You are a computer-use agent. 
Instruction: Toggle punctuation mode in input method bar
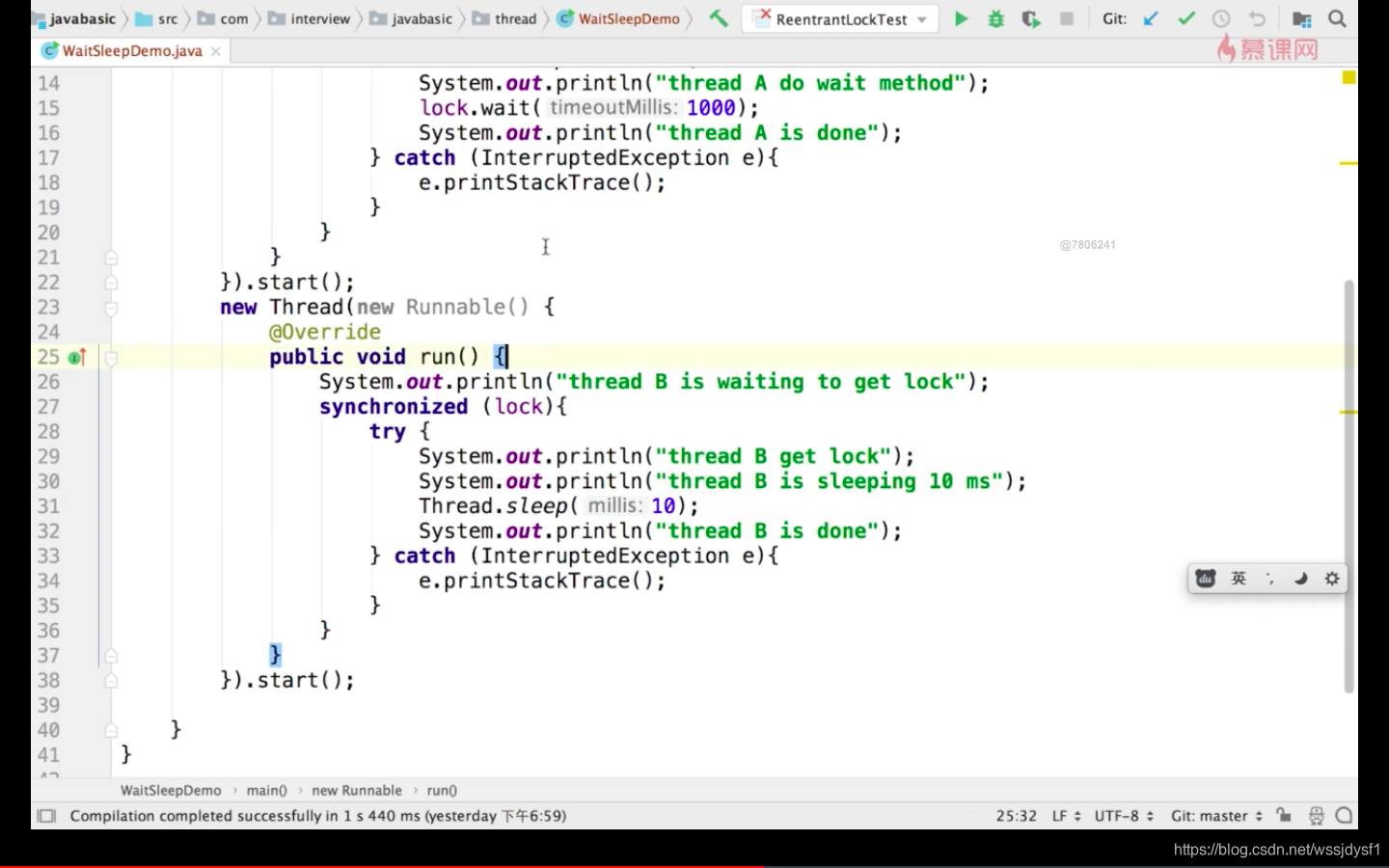[1270, 579]
